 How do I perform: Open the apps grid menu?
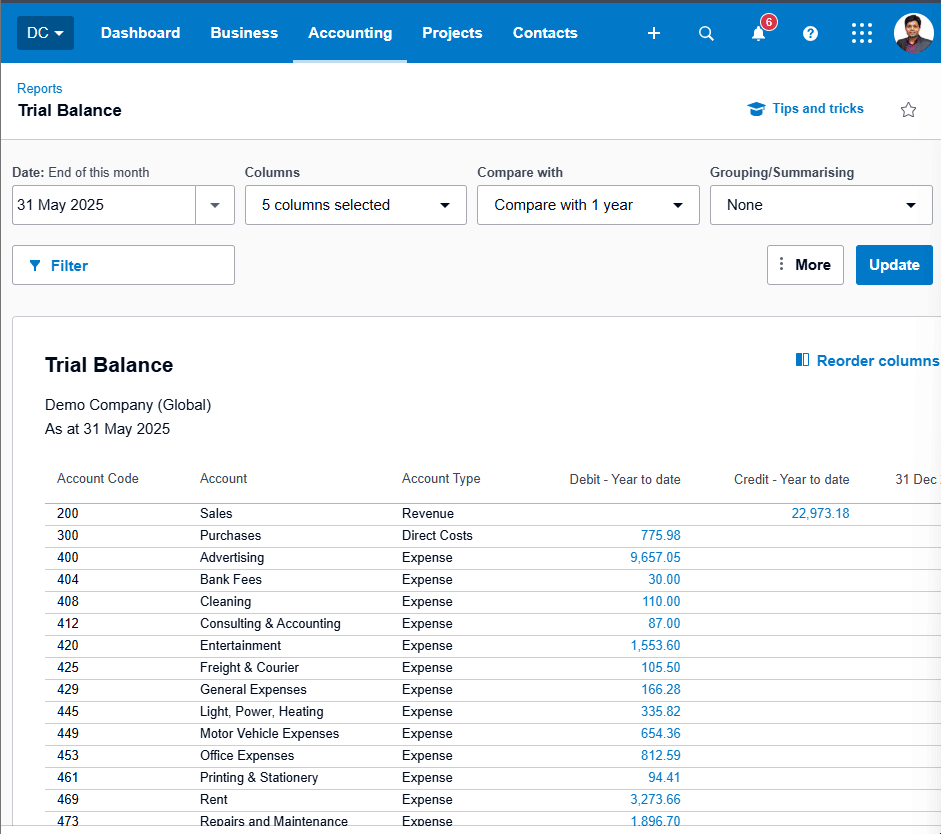[x=862, y=33]
